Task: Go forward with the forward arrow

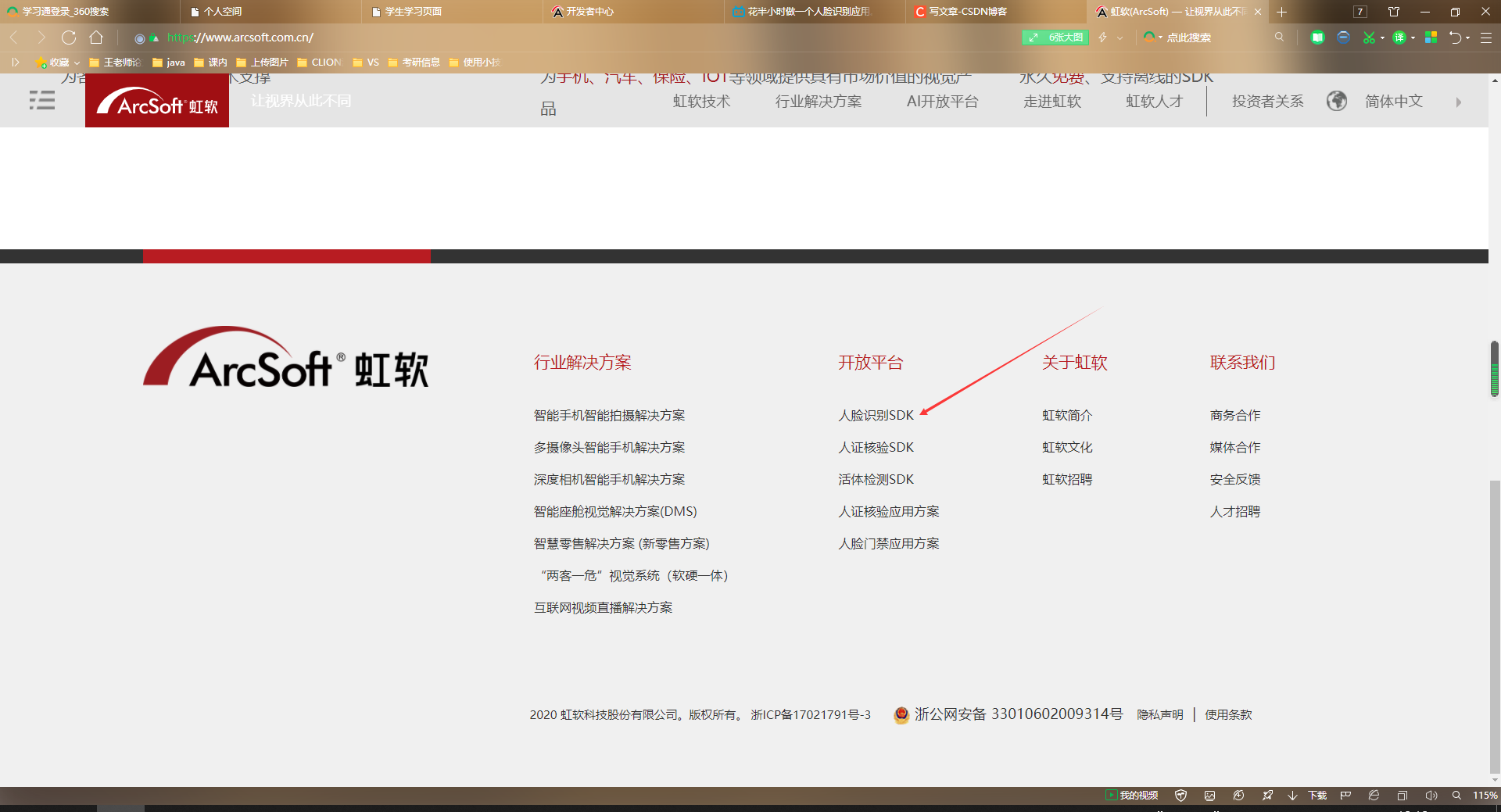Action: tap(41, 38)
